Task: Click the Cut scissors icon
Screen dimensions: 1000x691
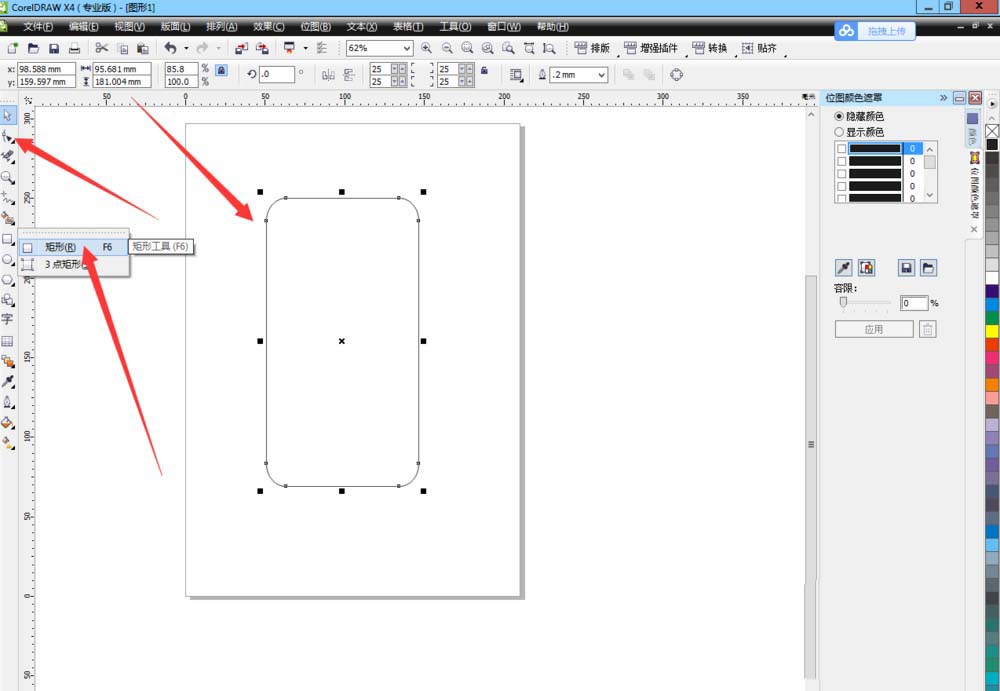Action: click(x=101, y=48)
